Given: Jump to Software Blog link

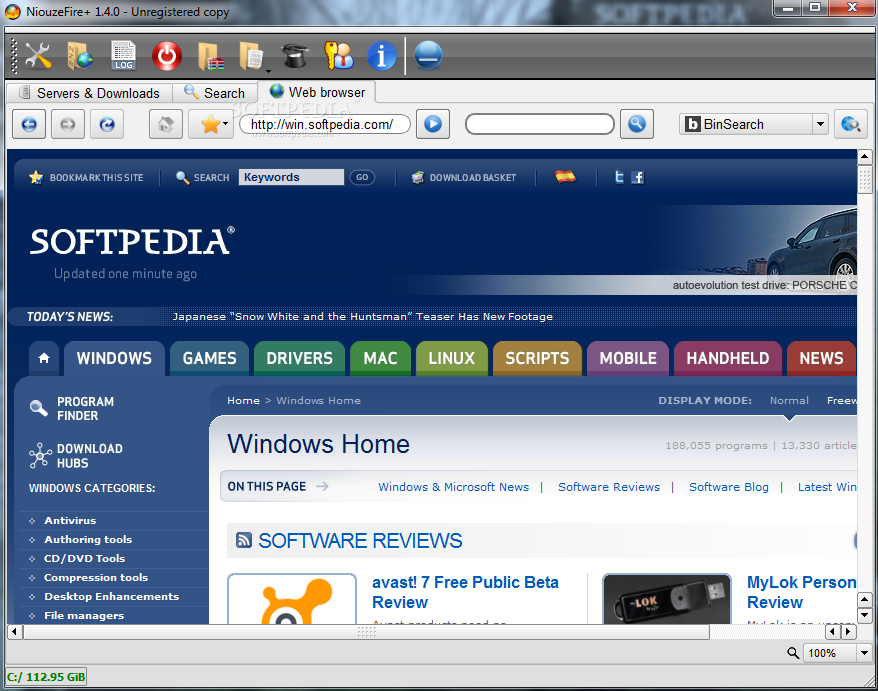Looking at the screenshot, I should 729,487.
